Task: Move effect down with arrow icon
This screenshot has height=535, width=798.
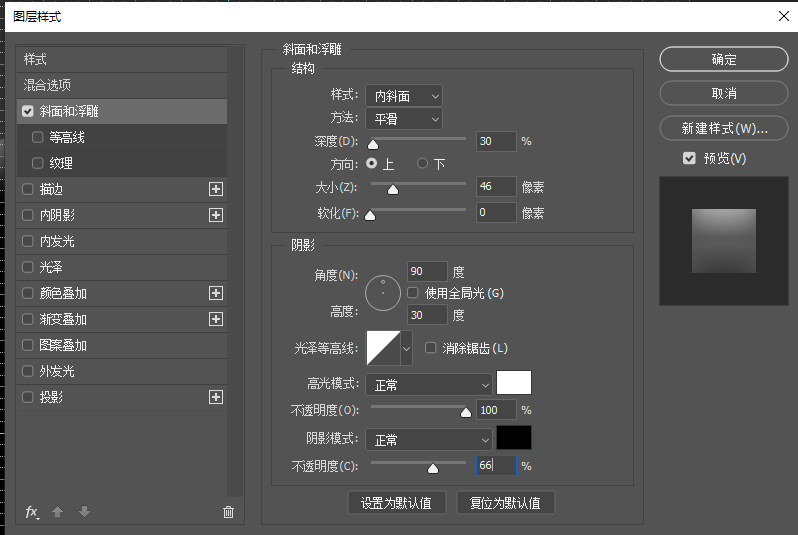Action: click(84, 512)
